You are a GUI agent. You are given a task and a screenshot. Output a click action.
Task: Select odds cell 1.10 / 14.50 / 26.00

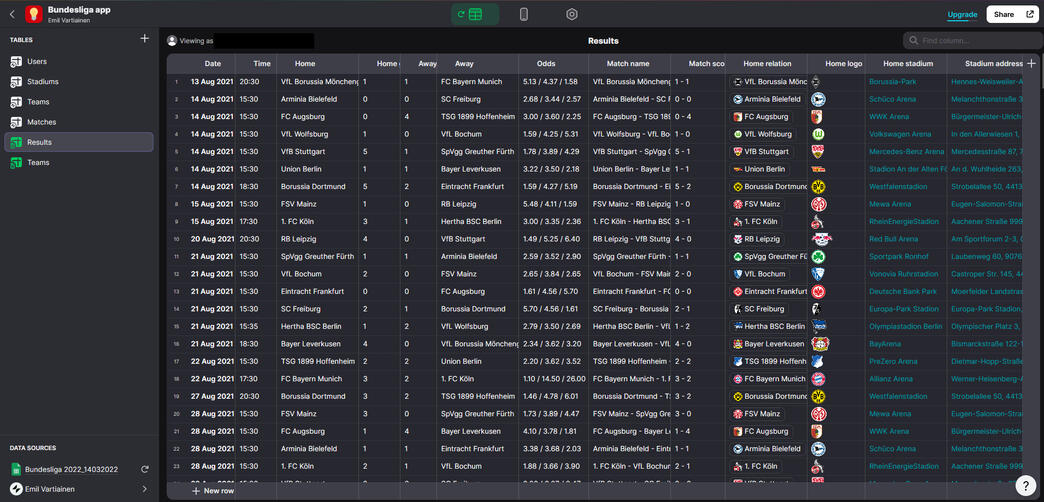[x=553, y=379]
